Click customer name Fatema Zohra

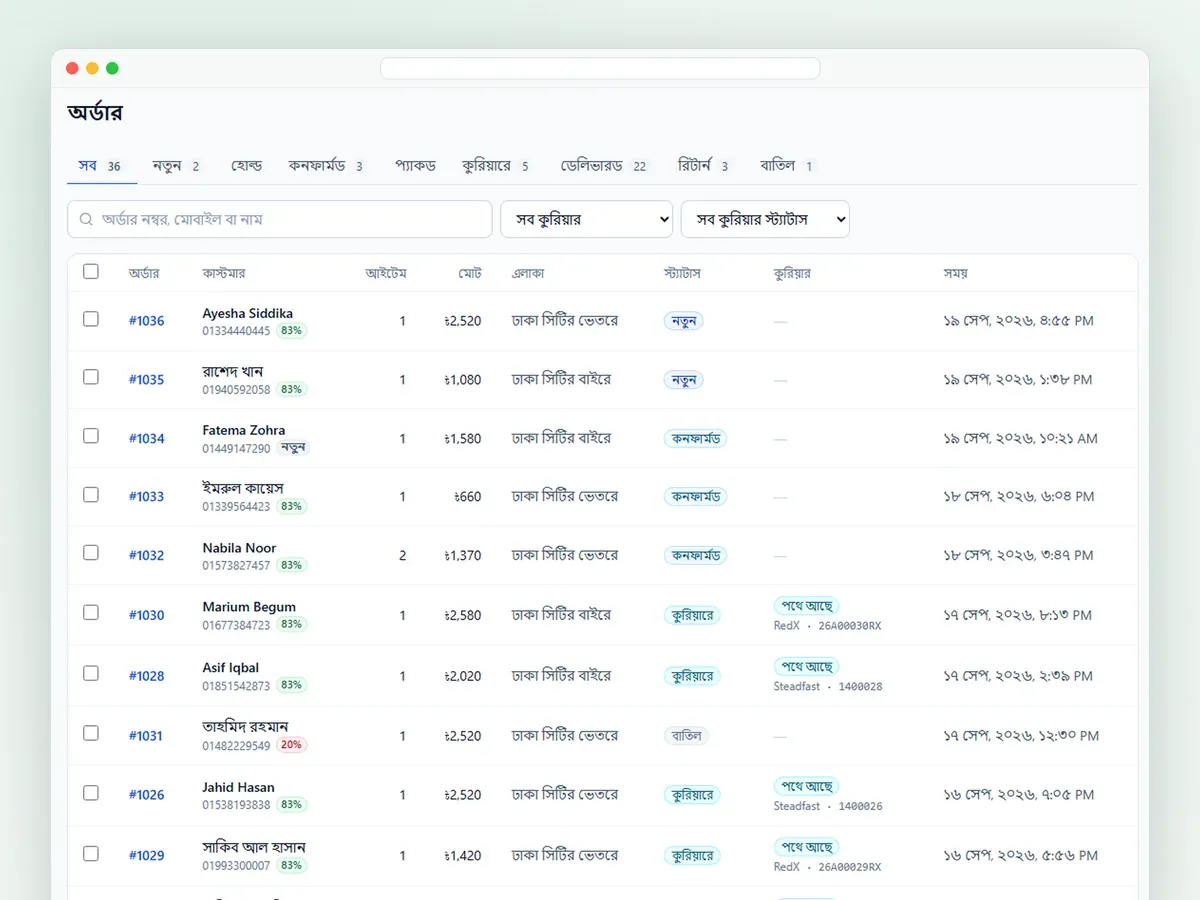tap(244, 430)
